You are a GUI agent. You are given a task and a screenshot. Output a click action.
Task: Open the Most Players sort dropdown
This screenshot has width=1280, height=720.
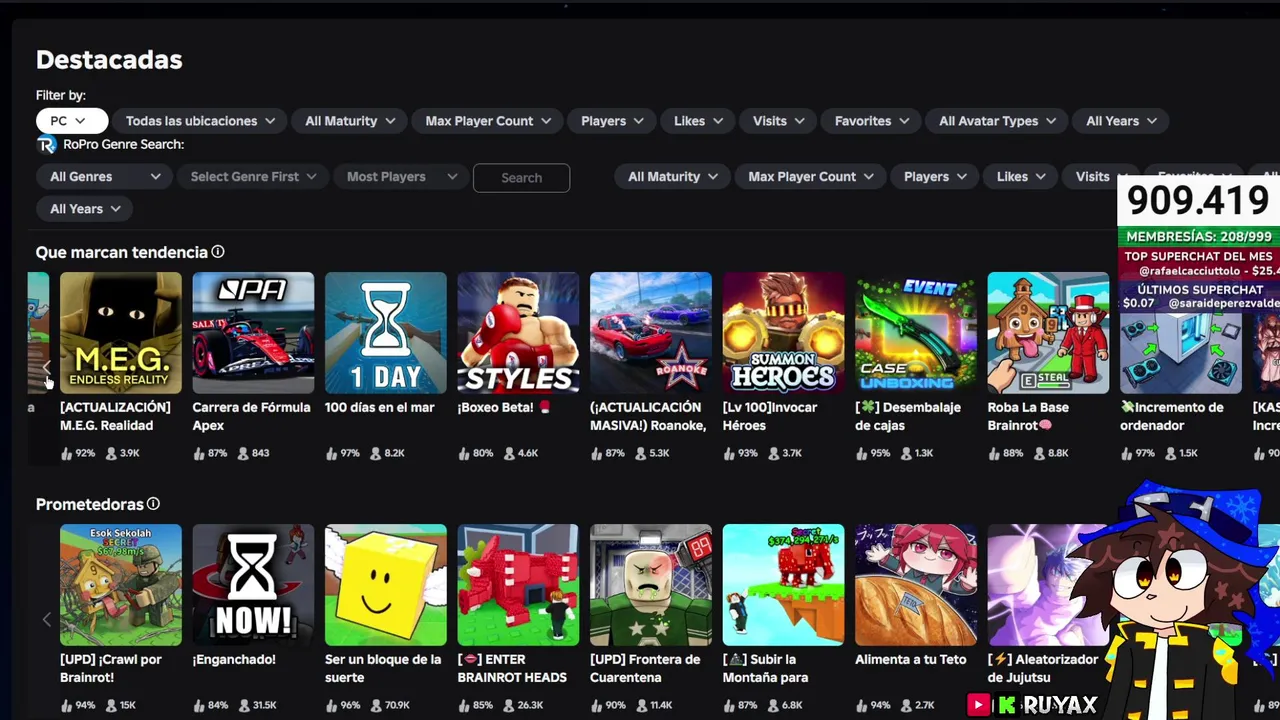pyautogui.click(x=401, y=177)
